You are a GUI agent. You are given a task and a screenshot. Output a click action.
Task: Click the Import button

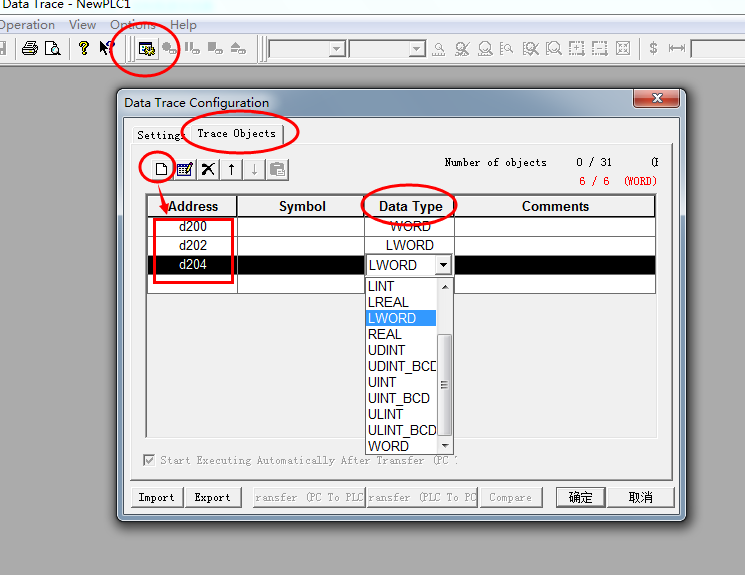click(x=156, y=497)
